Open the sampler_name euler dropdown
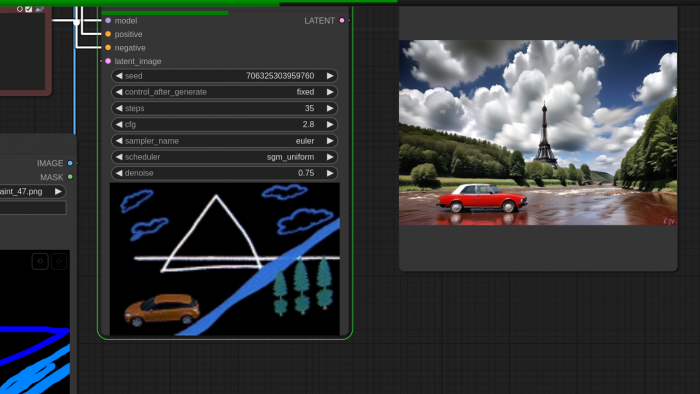The height and width of the screenshot is (394, 700). coord(224,141)
